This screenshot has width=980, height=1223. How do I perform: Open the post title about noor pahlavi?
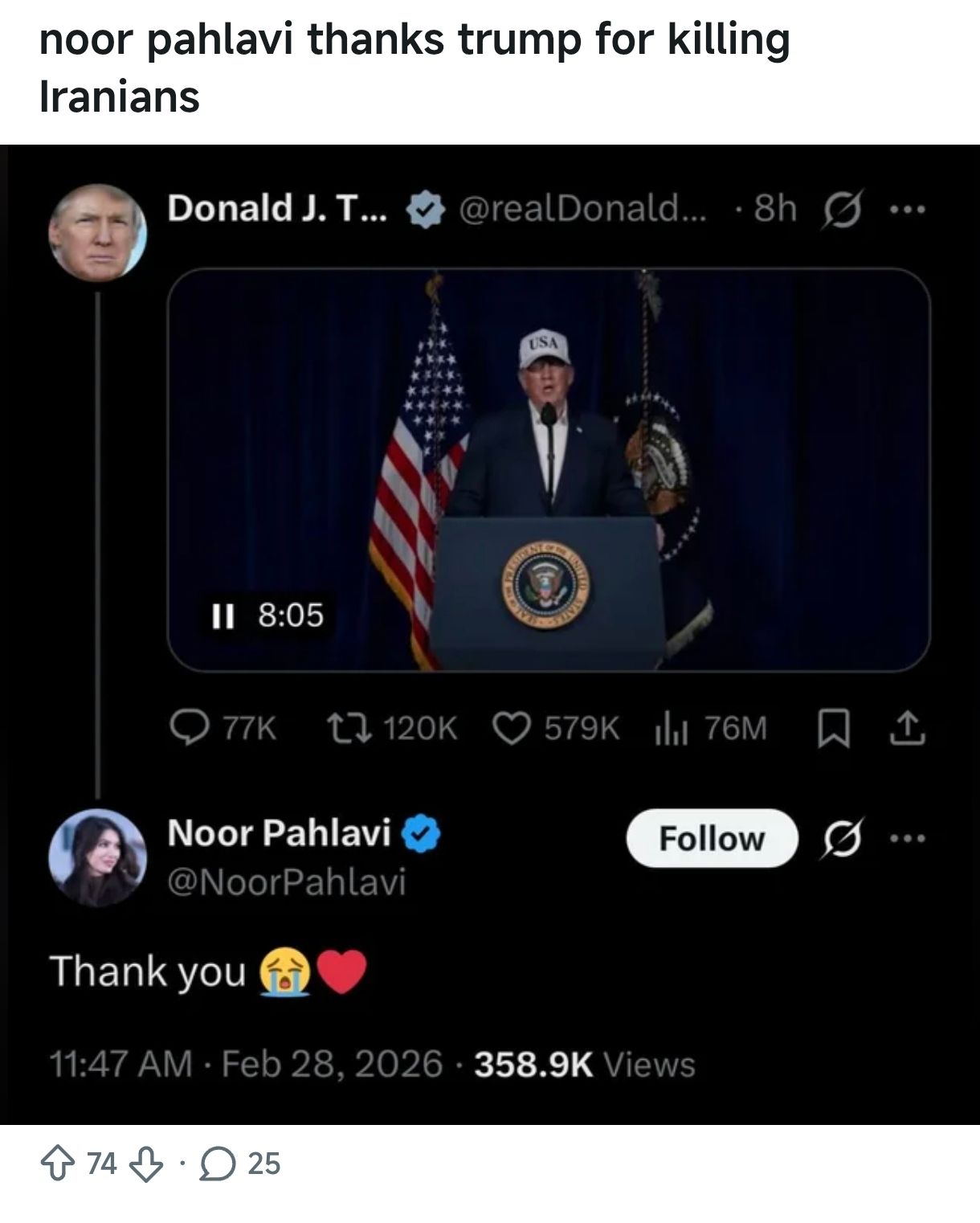coord(414,67)
